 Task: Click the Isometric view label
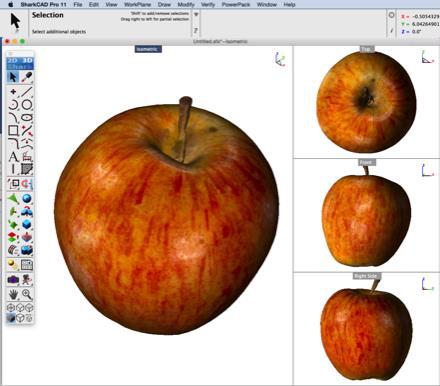148,49
